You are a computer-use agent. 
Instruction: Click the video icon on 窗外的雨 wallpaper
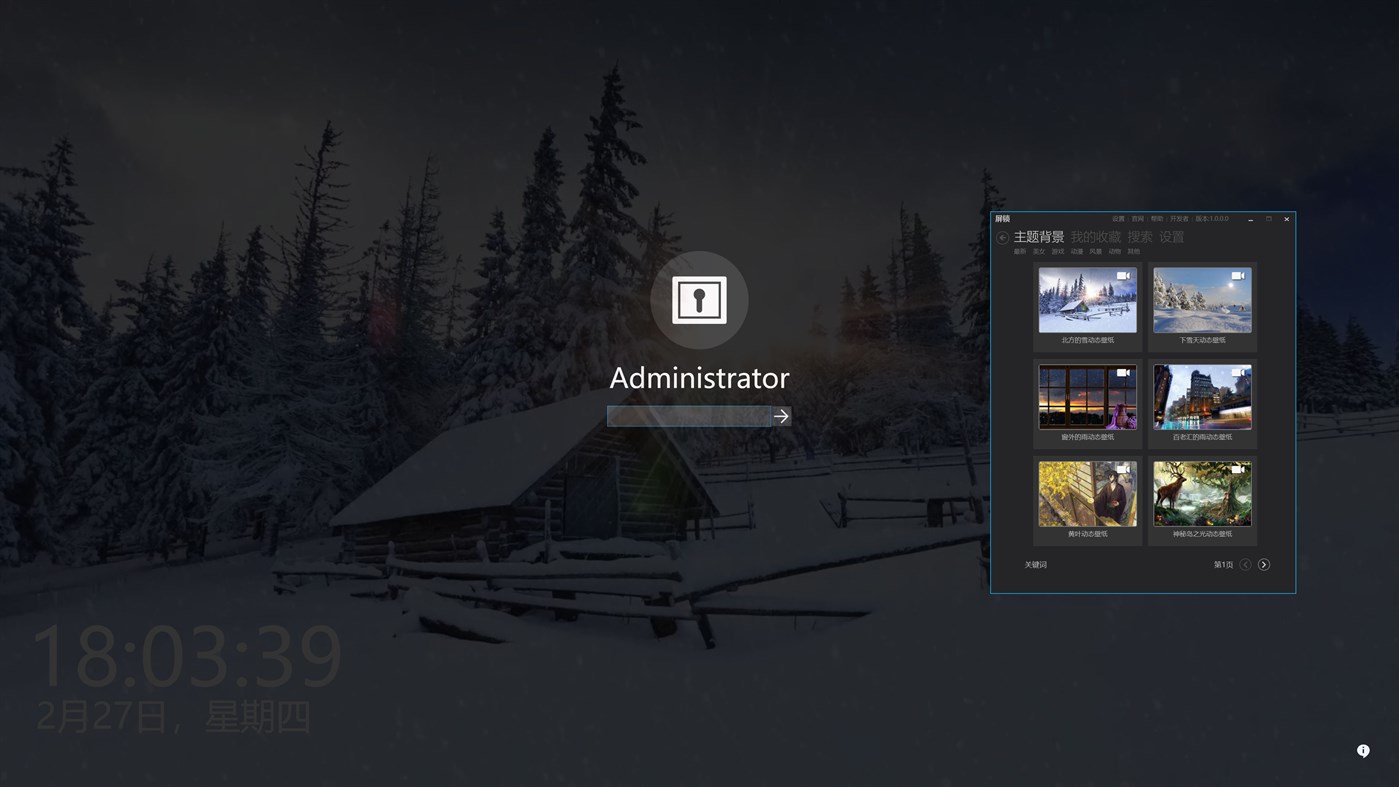(1125, 370)
